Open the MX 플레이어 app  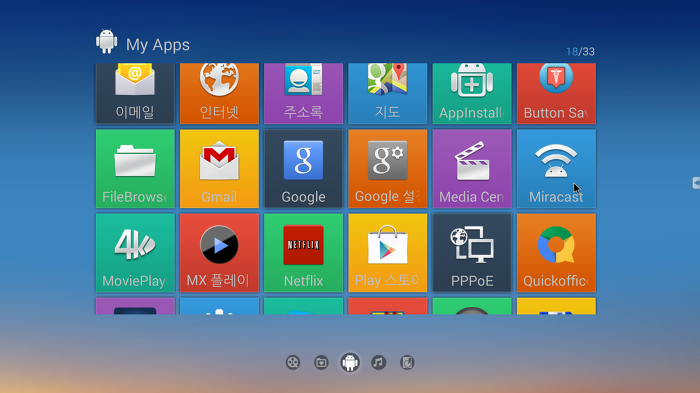pos(219,253)
